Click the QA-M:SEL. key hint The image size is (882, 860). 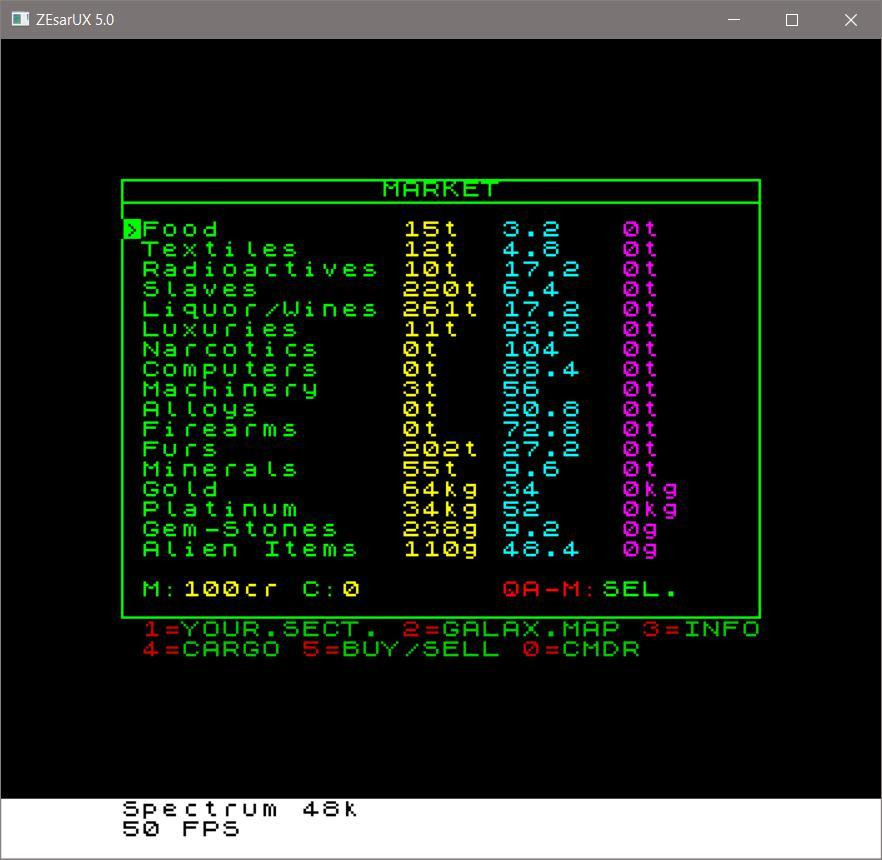pyautogui.click(x=589, y=589)
